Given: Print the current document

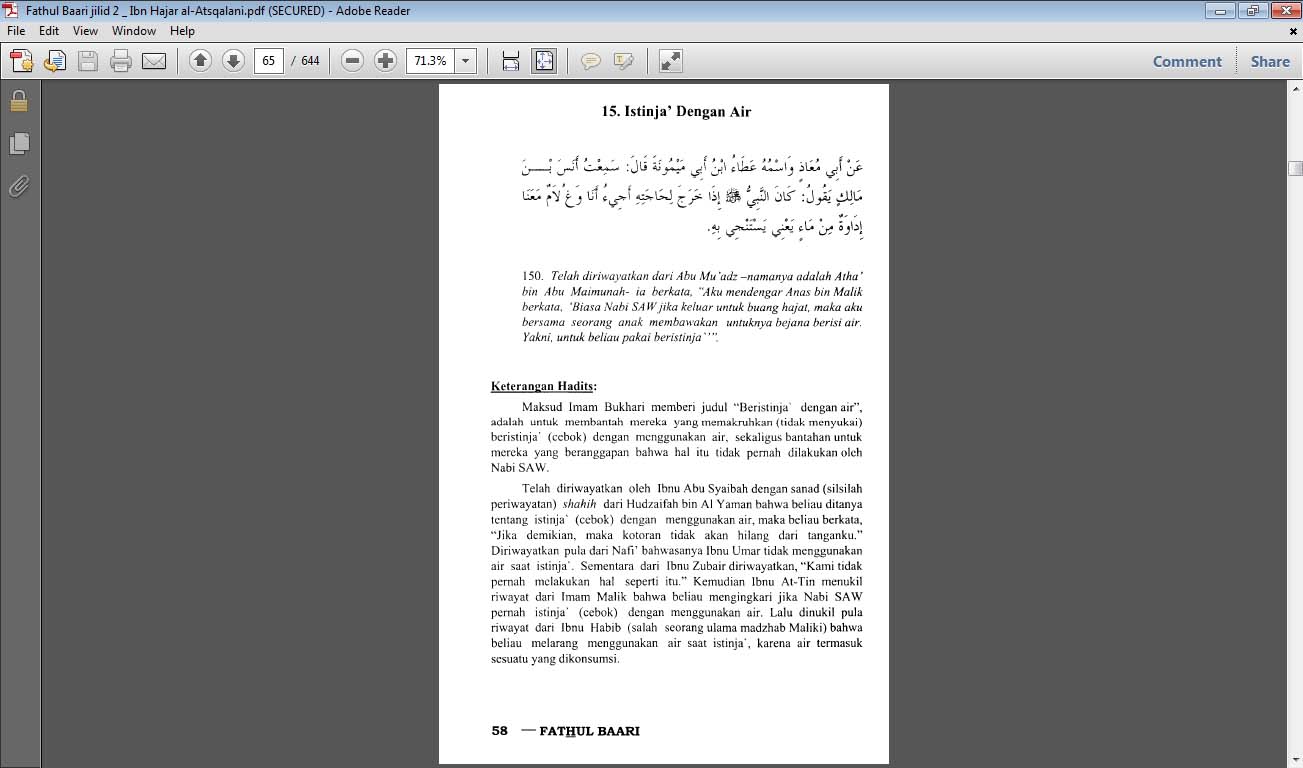Looking at the screenshot, I should pyautogui.click(x=120, y=60).
